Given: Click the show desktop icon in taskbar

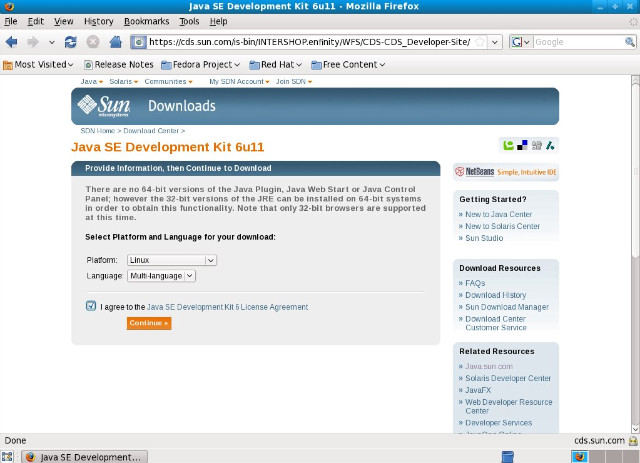Looking at the screenshot, I should [x=7, y=457].
